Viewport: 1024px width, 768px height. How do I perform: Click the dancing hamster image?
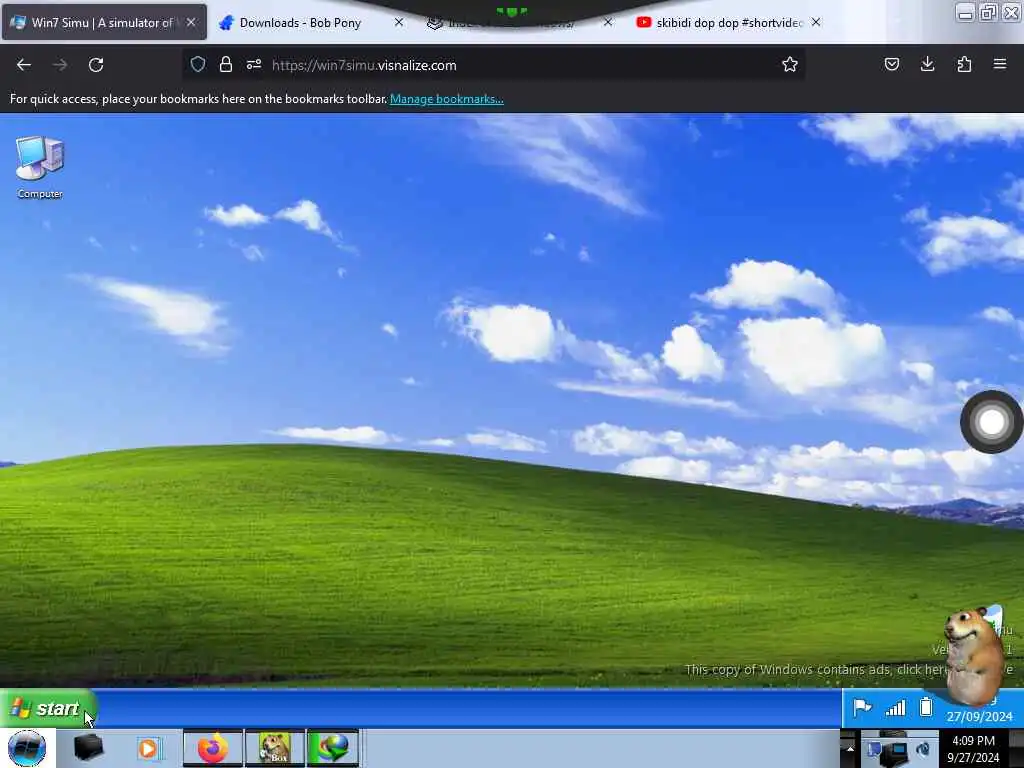973,656
